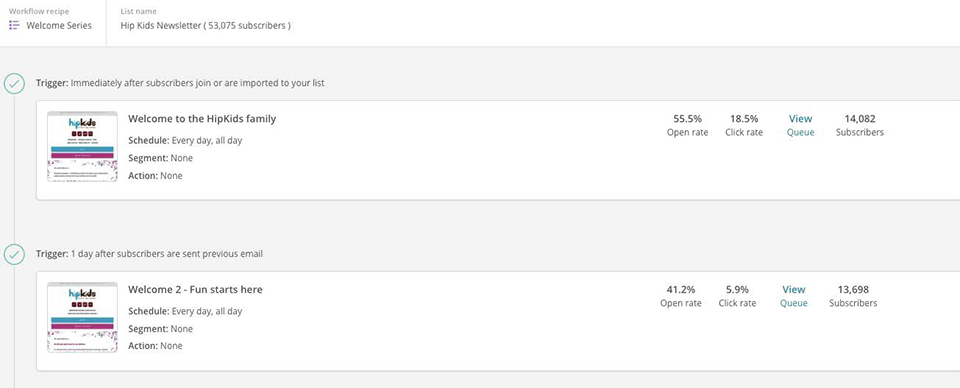Click View Queue for HipKids family email
Screen dimensions: 960x388
800,125
